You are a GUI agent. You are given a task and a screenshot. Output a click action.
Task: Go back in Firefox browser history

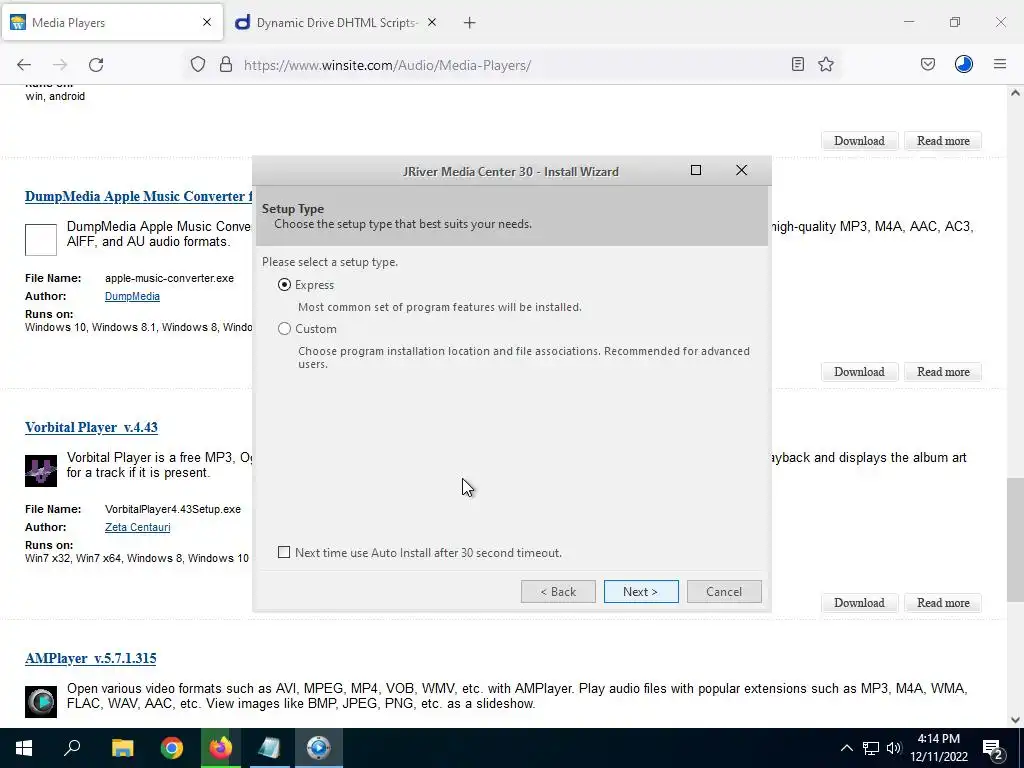coord(24,65)
